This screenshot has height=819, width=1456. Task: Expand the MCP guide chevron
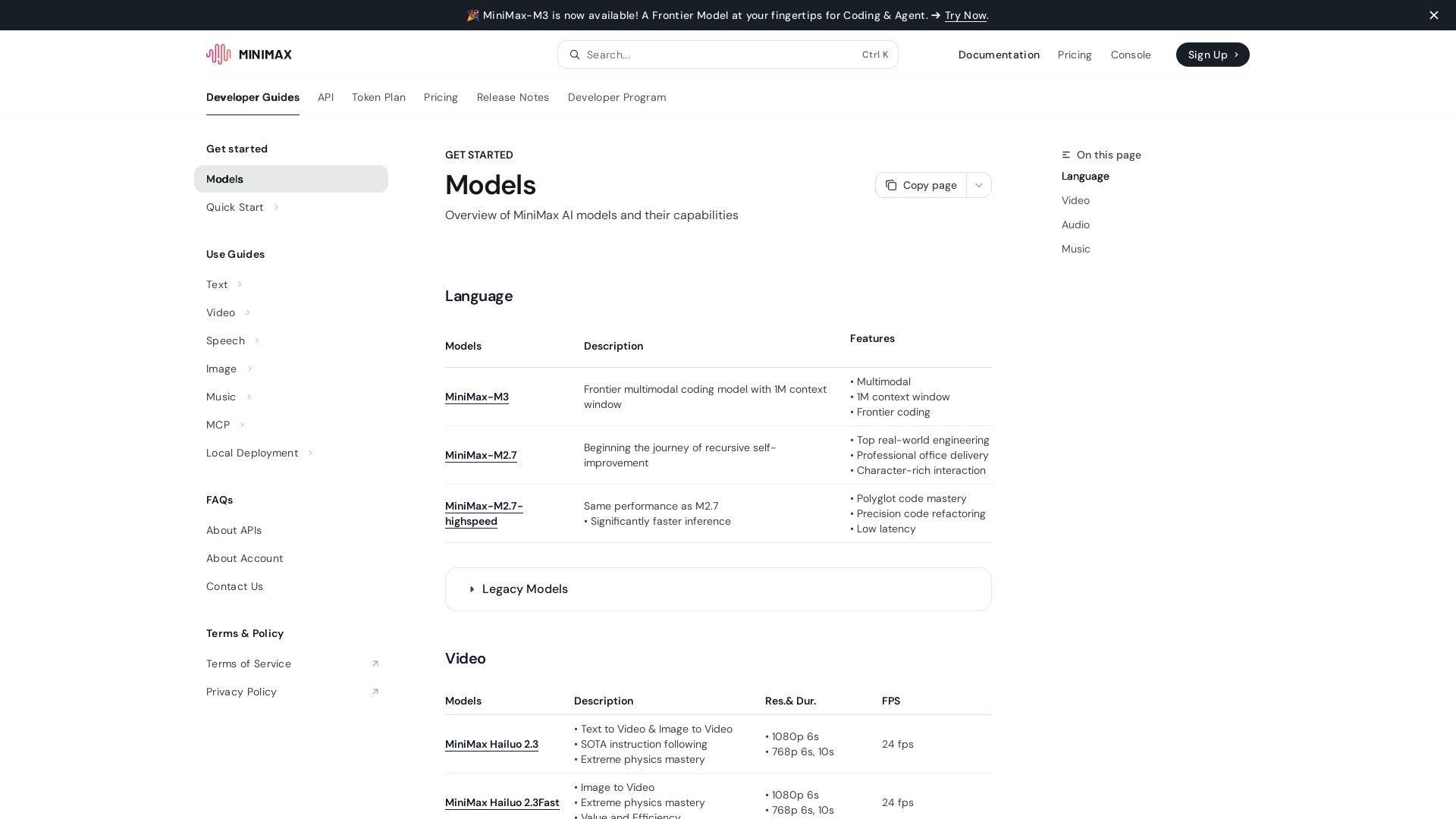[x=242, y=425]
